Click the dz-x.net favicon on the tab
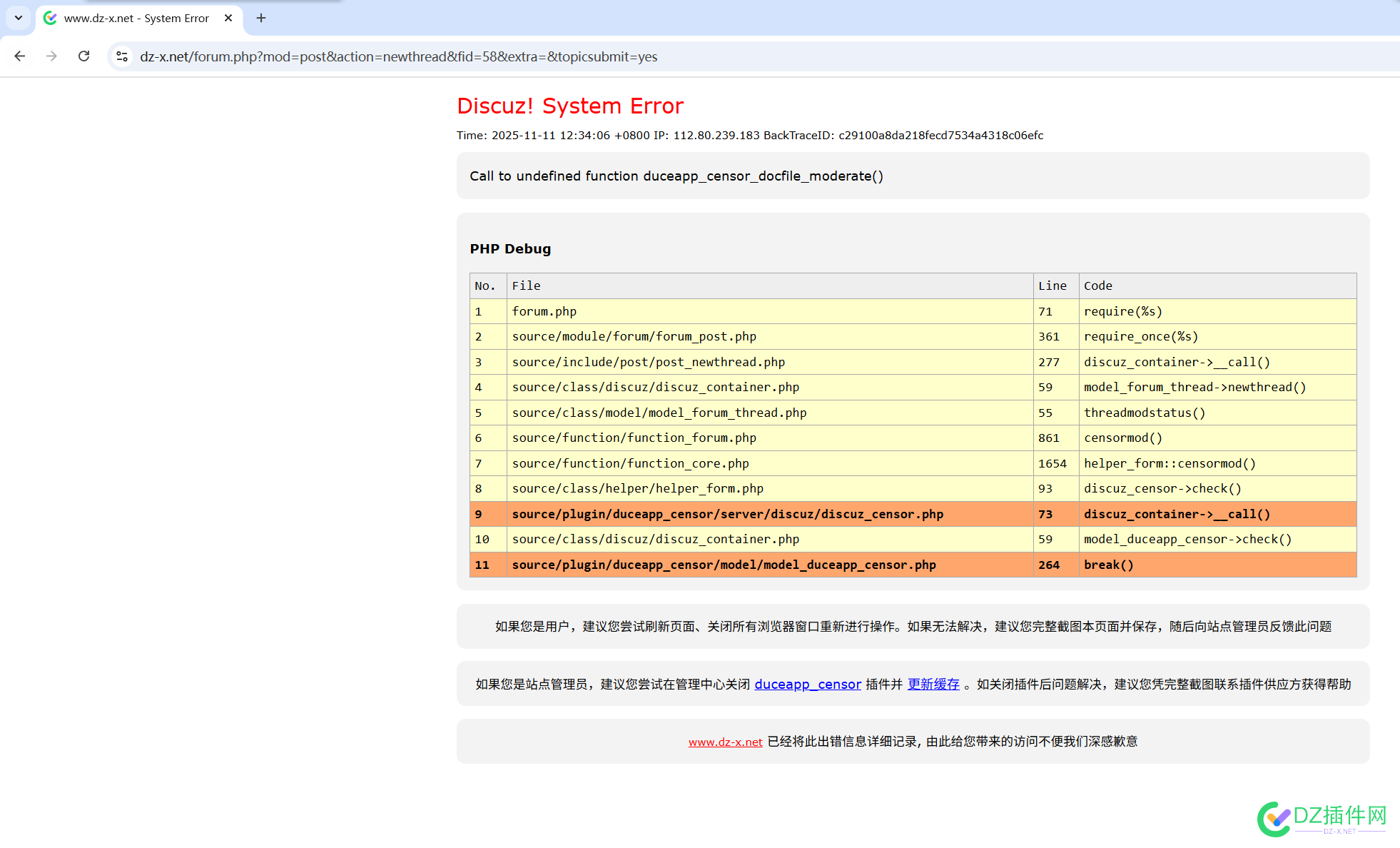The image size is (1400, 848). (x=49, y=18)
